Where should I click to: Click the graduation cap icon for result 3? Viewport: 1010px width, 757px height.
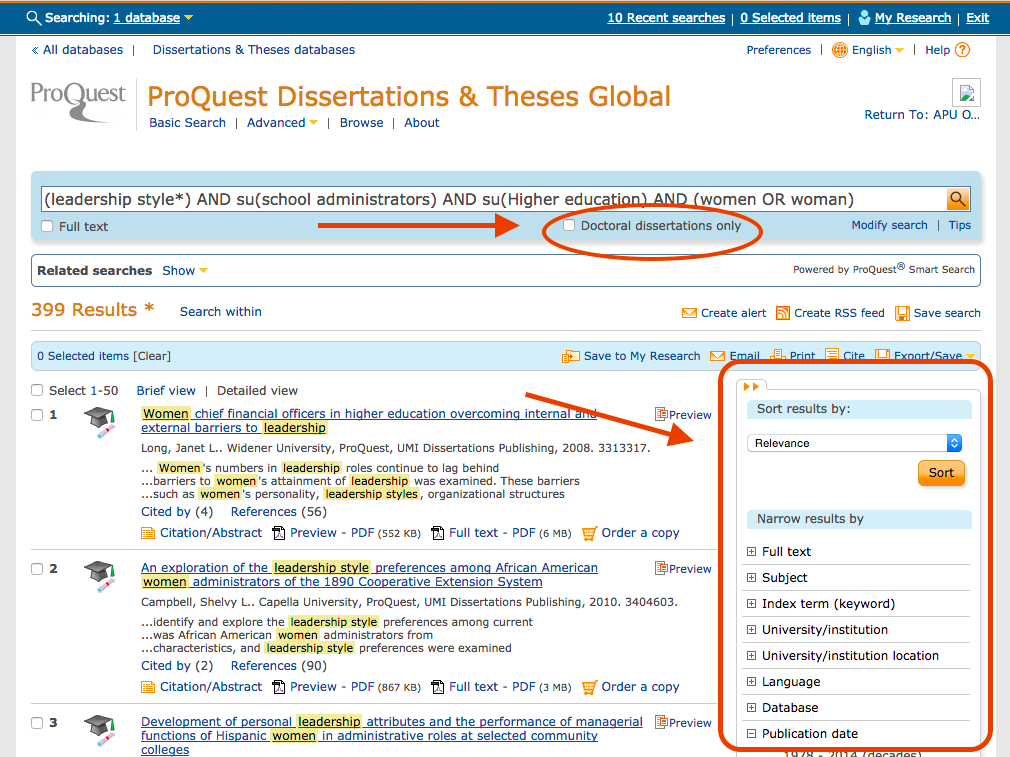100,730
